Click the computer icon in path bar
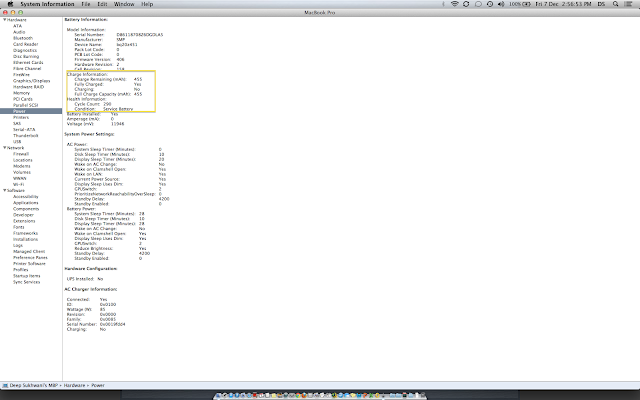Viewport: 640px width, 400px height. pos(5,385)
